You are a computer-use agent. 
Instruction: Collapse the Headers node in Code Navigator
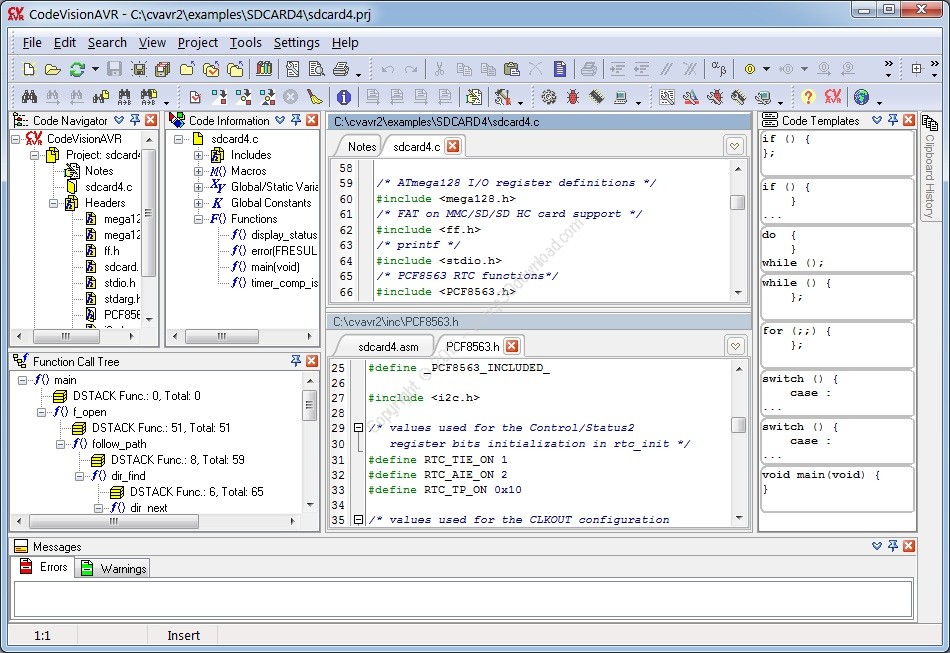pos(53,204)
